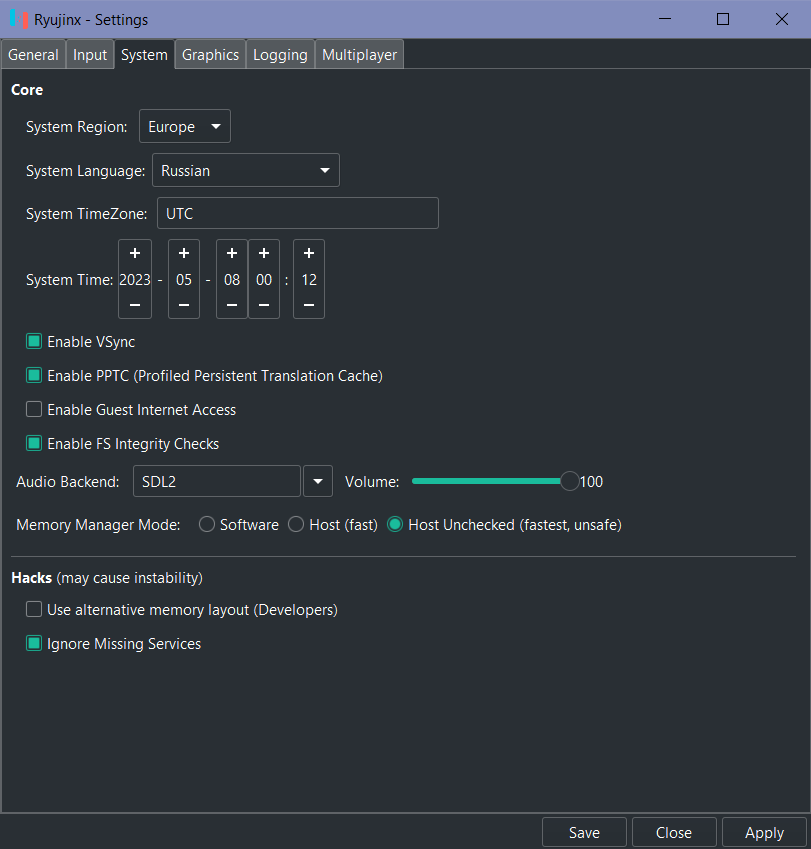This screenshot has width=811, height=849.
Task: Click the SDL2 audio backend combo box
Action: pyautogui.click(x=217, y=481)
